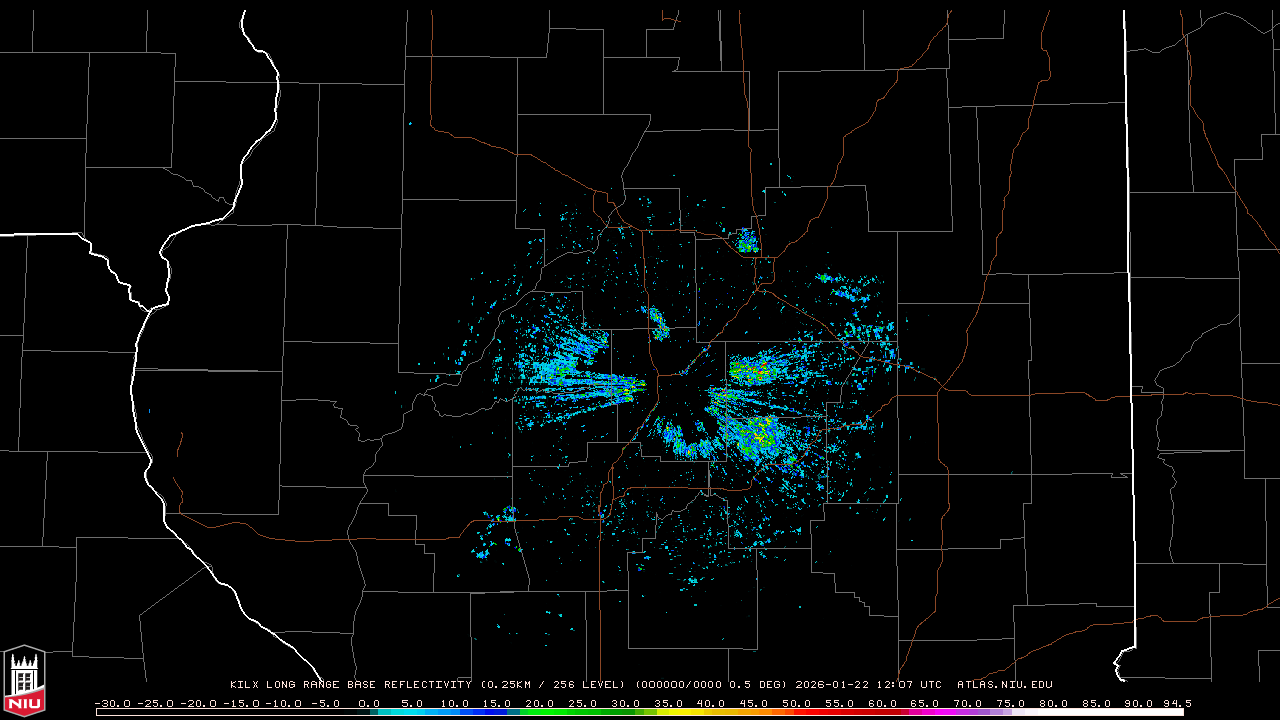Click the 55.0 scale label
1280x720 pixels.
pos(839,704)
